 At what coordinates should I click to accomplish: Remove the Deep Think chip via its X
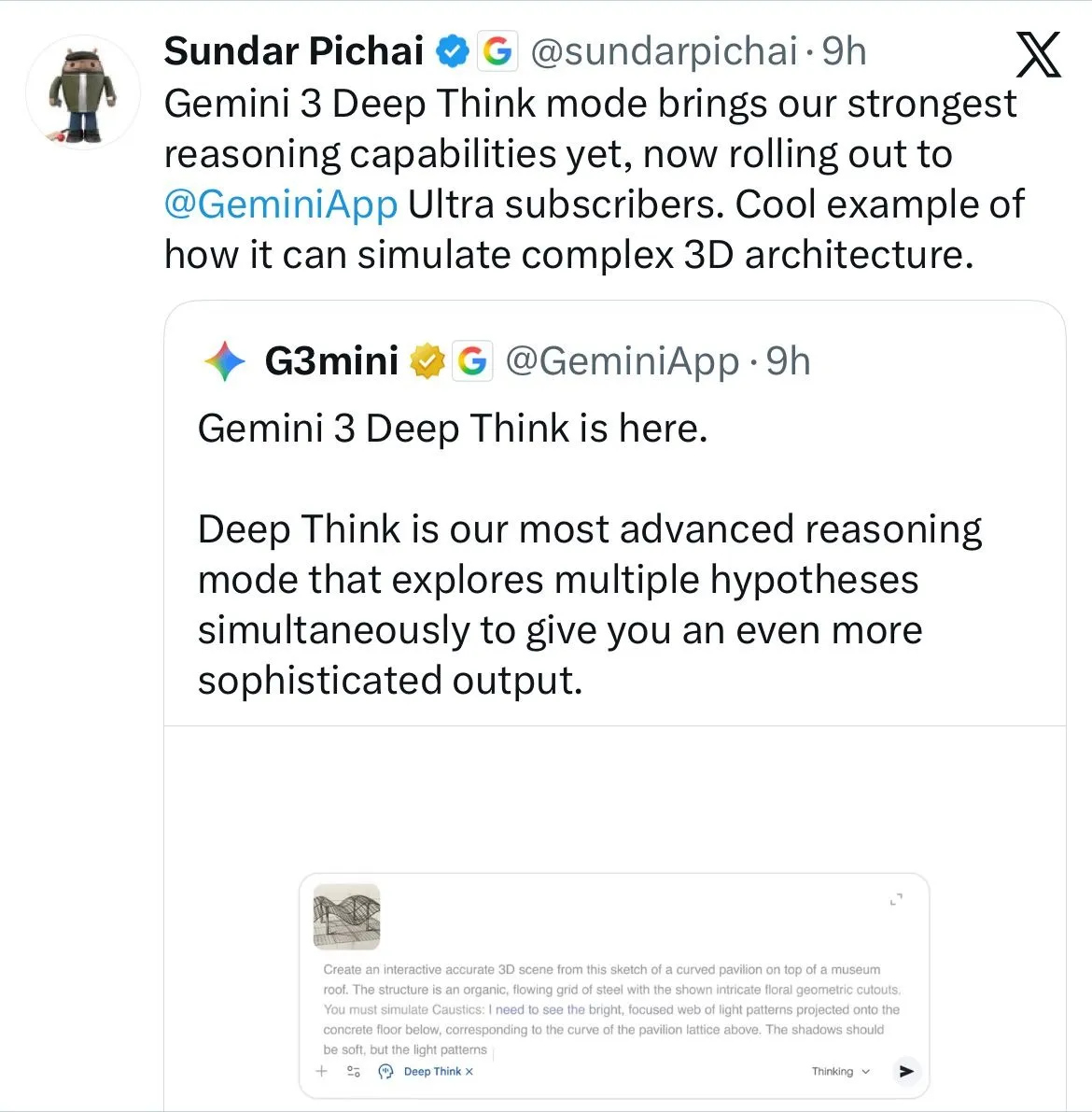[469, 1072]
